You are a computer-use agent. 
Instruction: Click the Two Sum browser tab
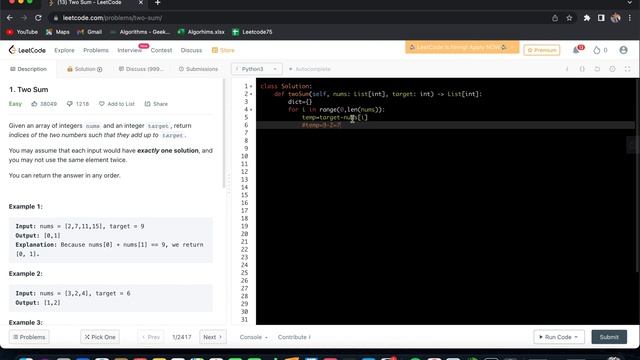pos(94,3)
